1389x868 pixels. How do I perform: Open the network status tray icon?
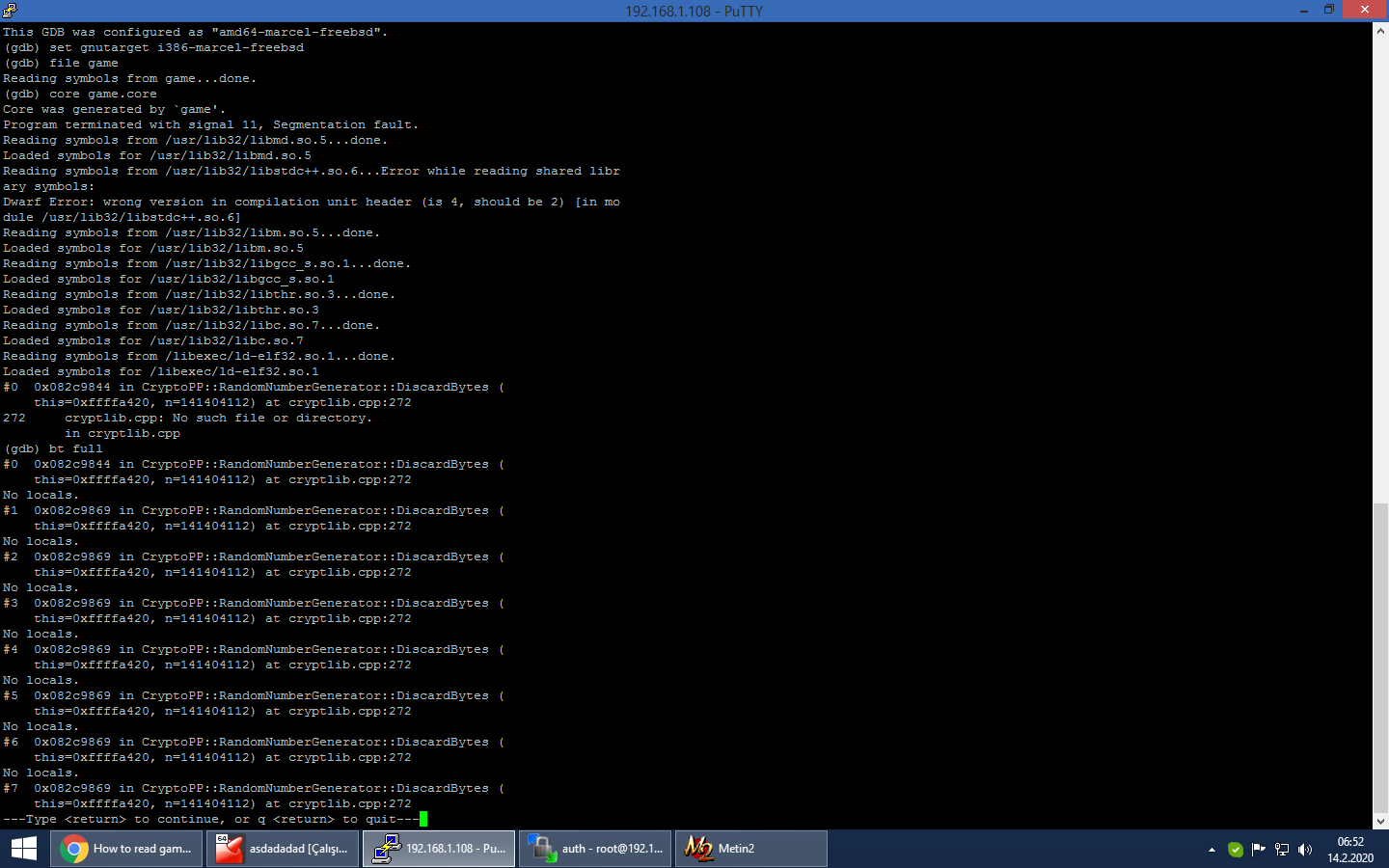click(x=1282, y=850)
